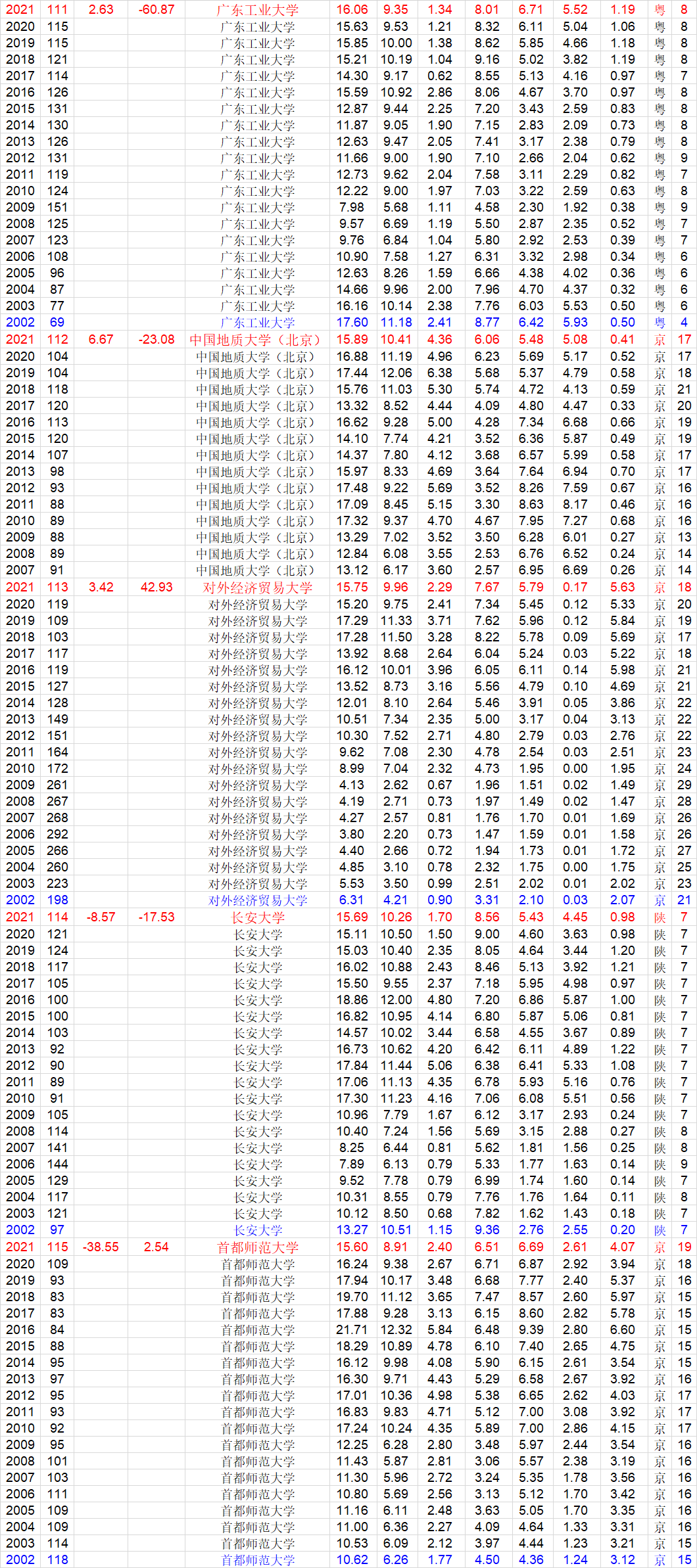Select -23.08 value in 中国地质大学（北京） row
Screen dimensions: 697x1568
(156, 340)
